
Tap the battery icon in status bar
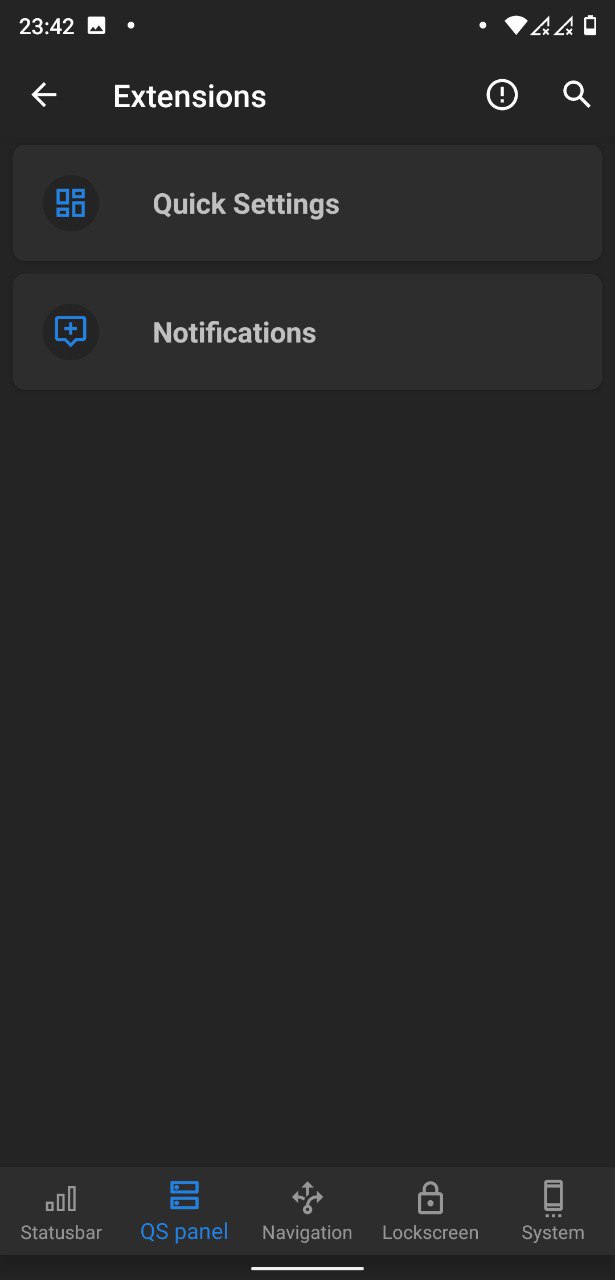590,26
